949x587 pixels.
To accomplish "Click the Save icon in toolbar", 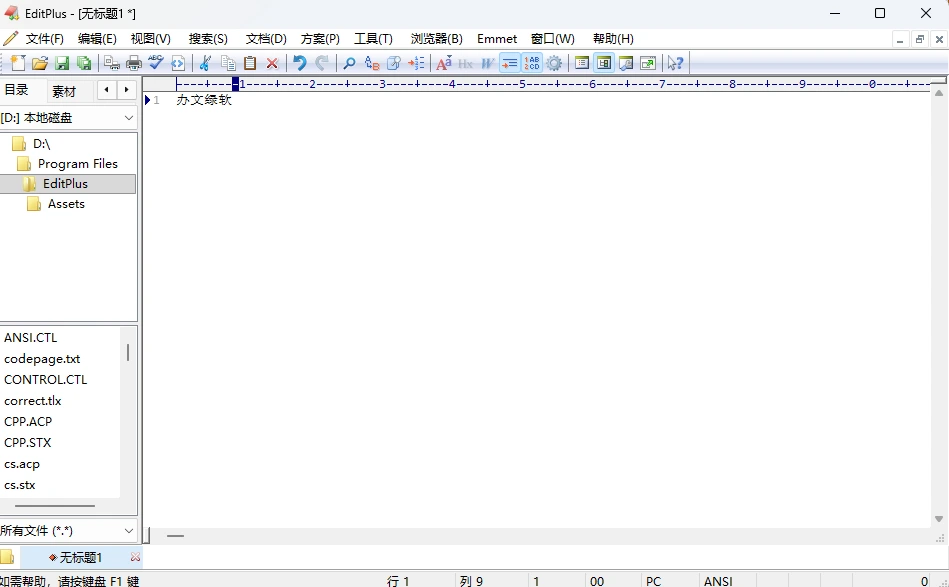I will coord(62,63).
